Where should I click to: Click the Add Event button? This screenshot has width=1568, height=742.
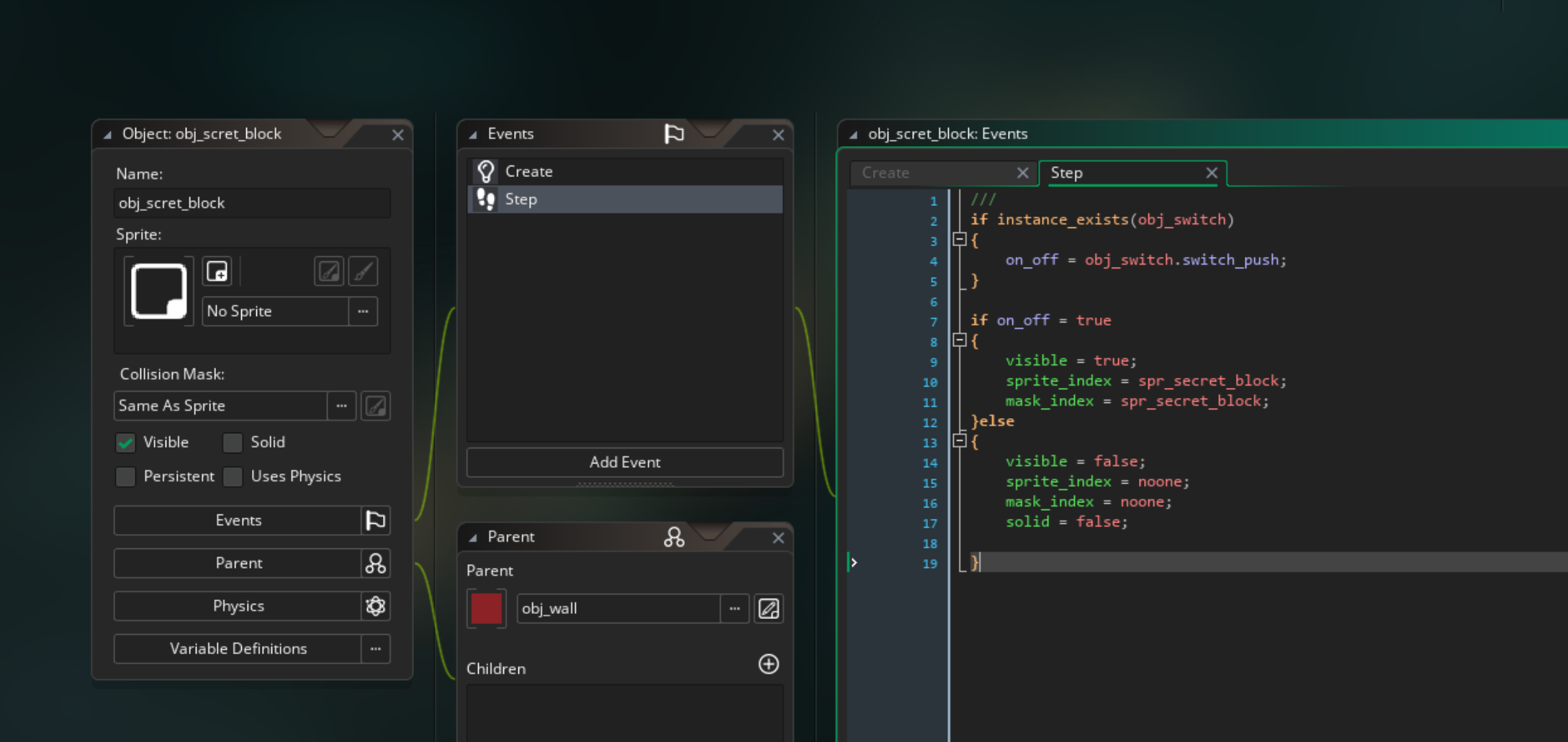[x=625, y=462]
